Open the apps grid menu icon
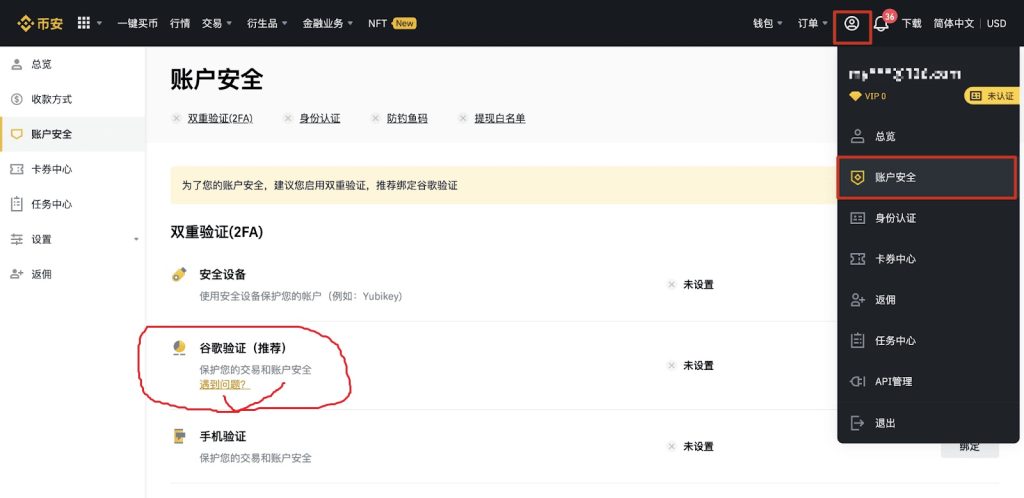Screen dimensions: 1024x498 pyautogui.click(x=84, y=23)
